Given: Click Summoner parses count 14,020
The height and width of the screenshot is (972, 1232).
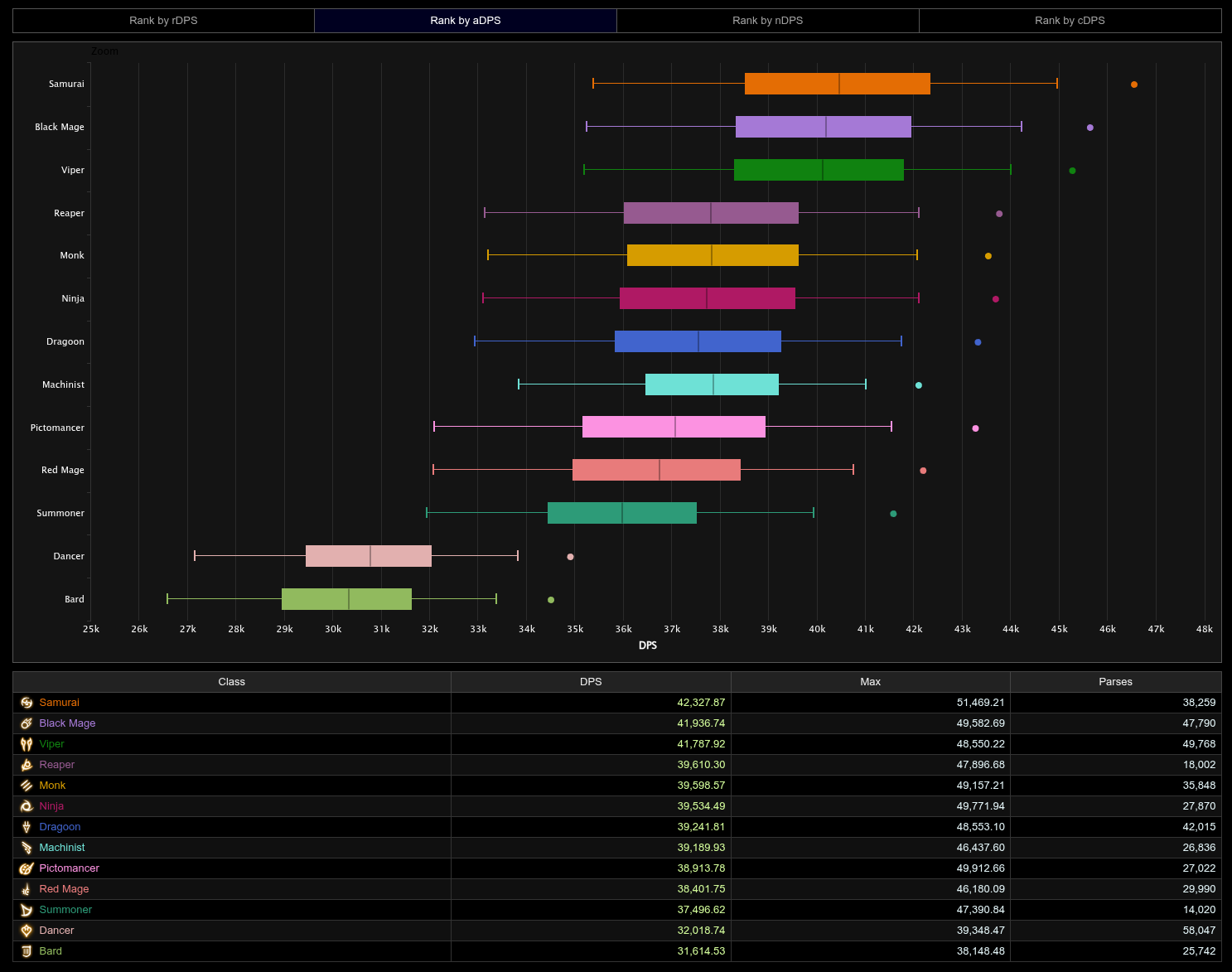Looking at the screenshot, I should tap(1200, 910).
